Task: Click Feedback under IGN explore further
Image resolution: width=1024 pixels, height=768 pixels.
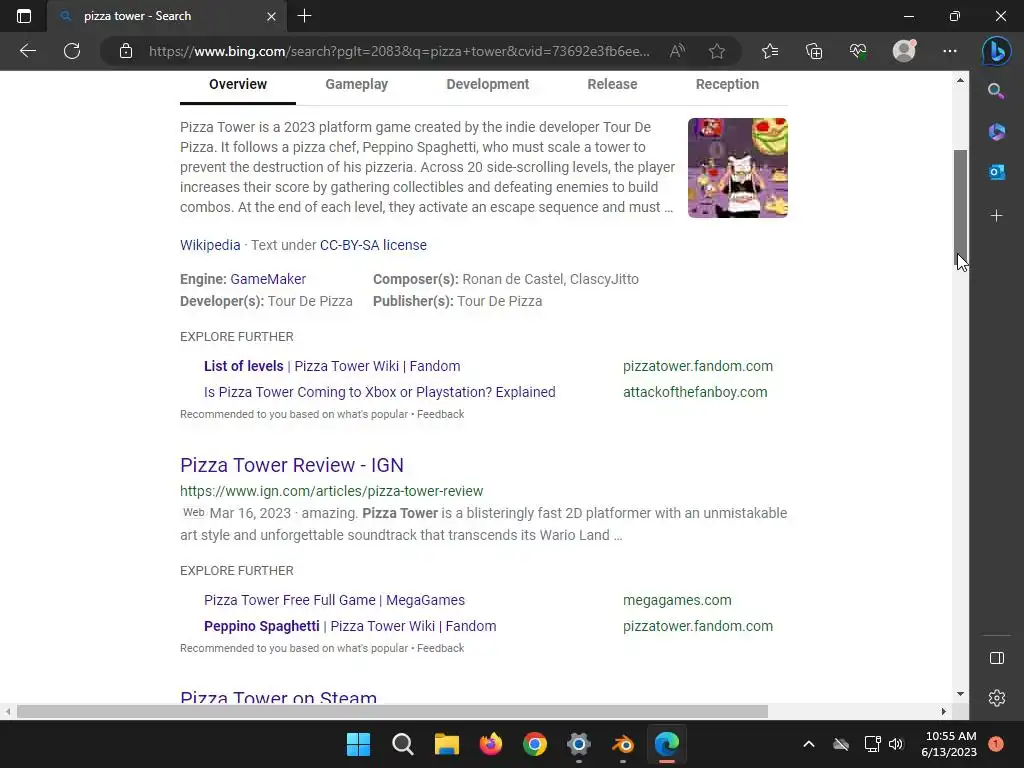Action: tap(440, 648)
